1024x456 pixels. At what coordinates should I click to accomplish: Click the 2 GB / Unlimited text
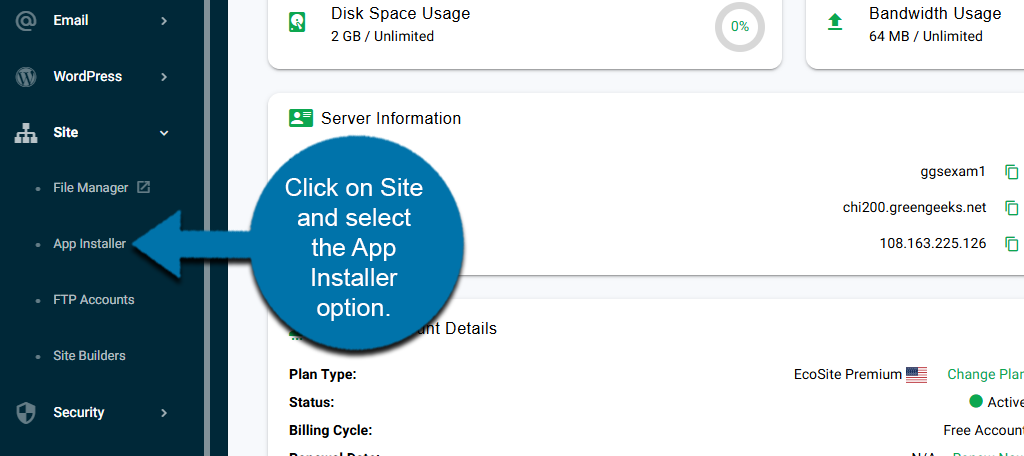(x=383, y=37)
